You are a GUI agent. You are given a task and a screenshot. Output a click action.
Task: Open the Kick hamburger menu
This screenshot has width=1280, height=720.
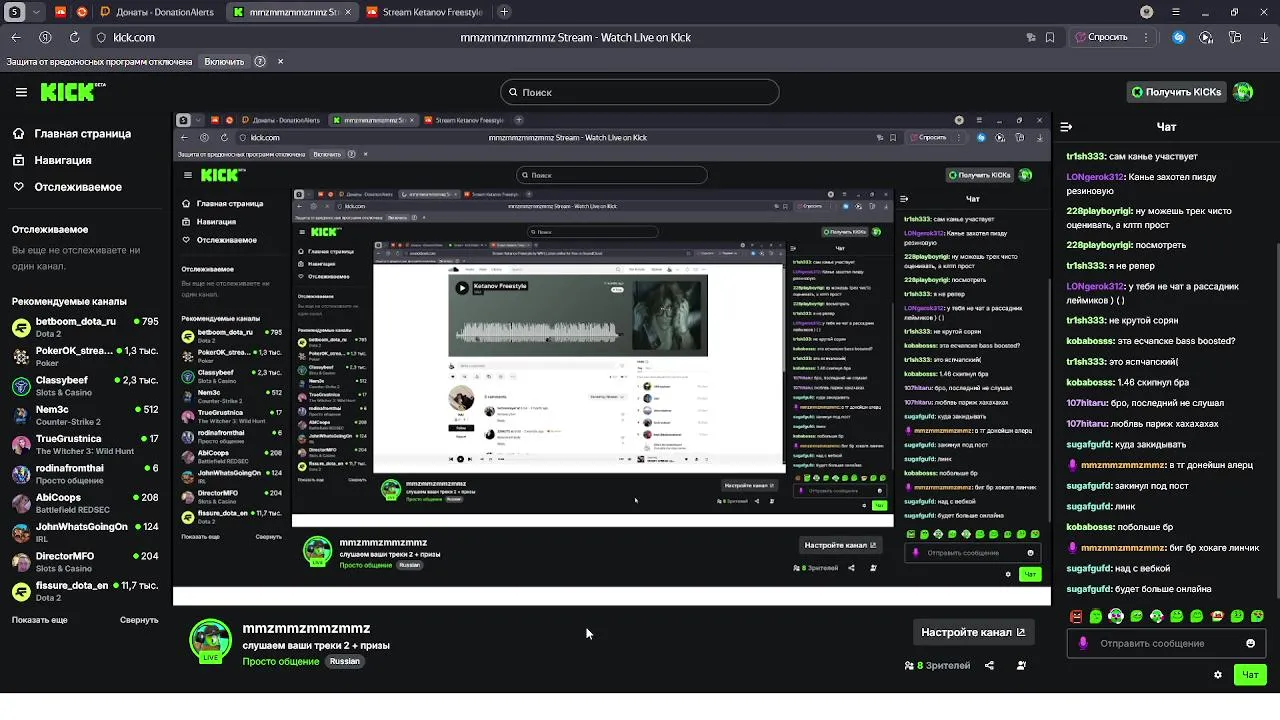[x=21, y=92]
